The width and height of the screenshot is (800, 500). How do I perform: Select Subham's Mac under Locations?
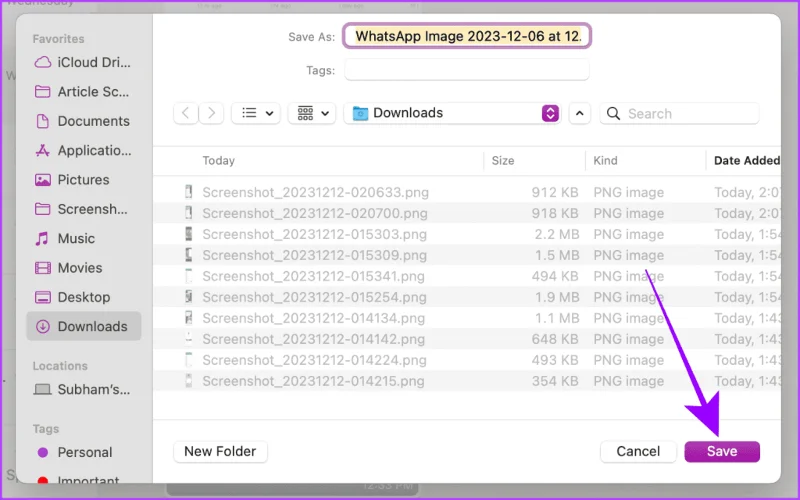83,389
